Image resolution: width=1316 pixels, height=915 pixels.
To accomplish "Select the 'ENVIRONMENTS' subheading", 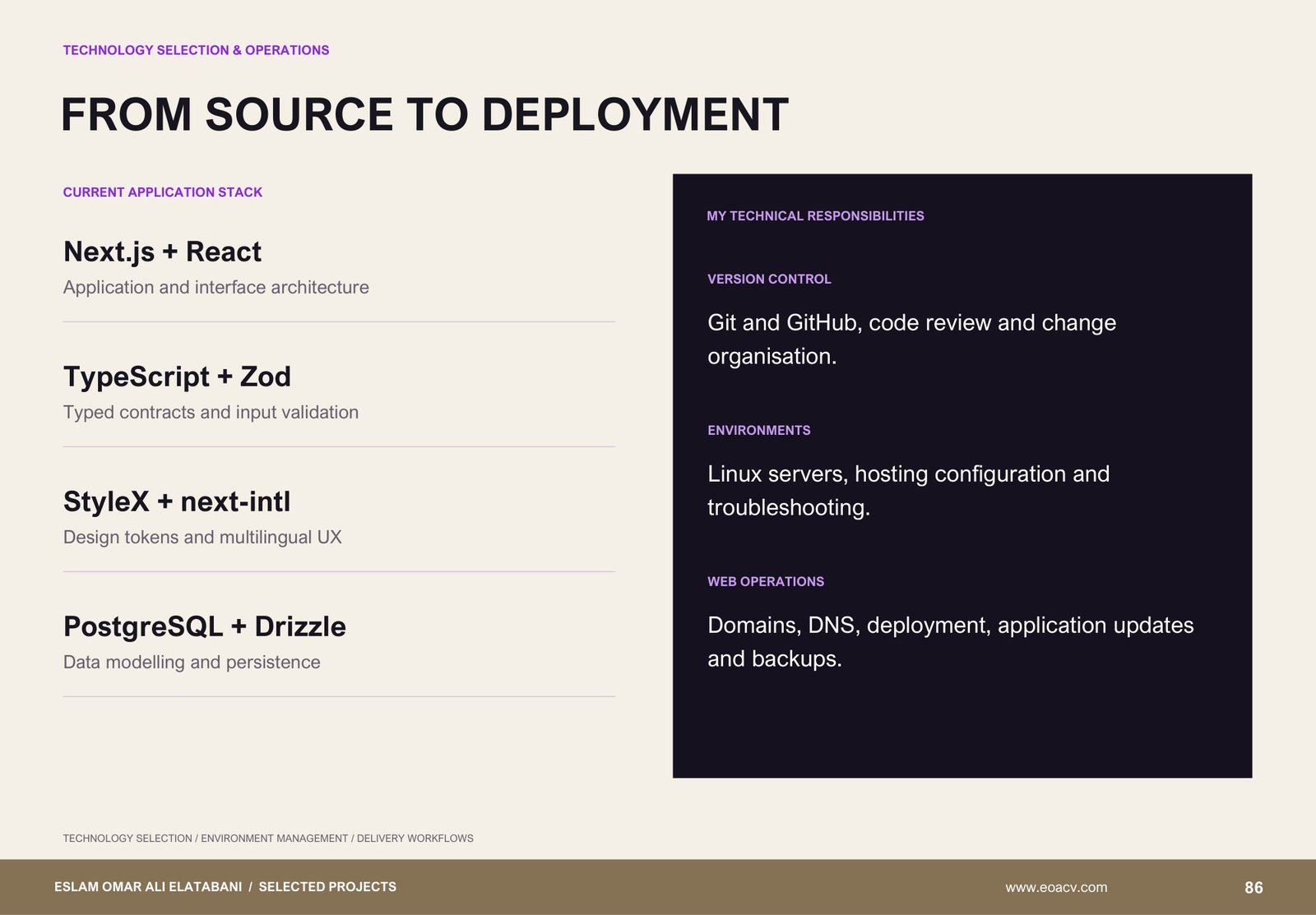I will click(758, 431).
